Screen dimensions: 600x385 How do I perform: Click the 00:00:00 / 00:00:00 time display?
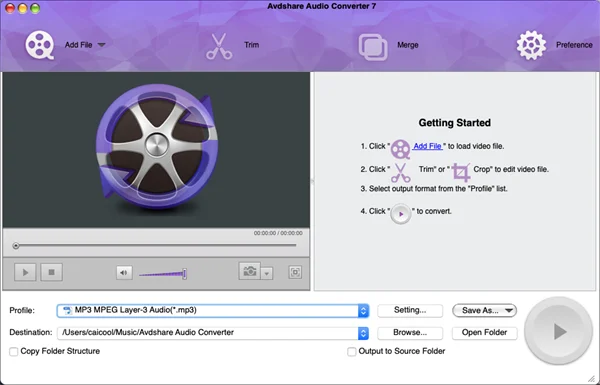(278, 233)
